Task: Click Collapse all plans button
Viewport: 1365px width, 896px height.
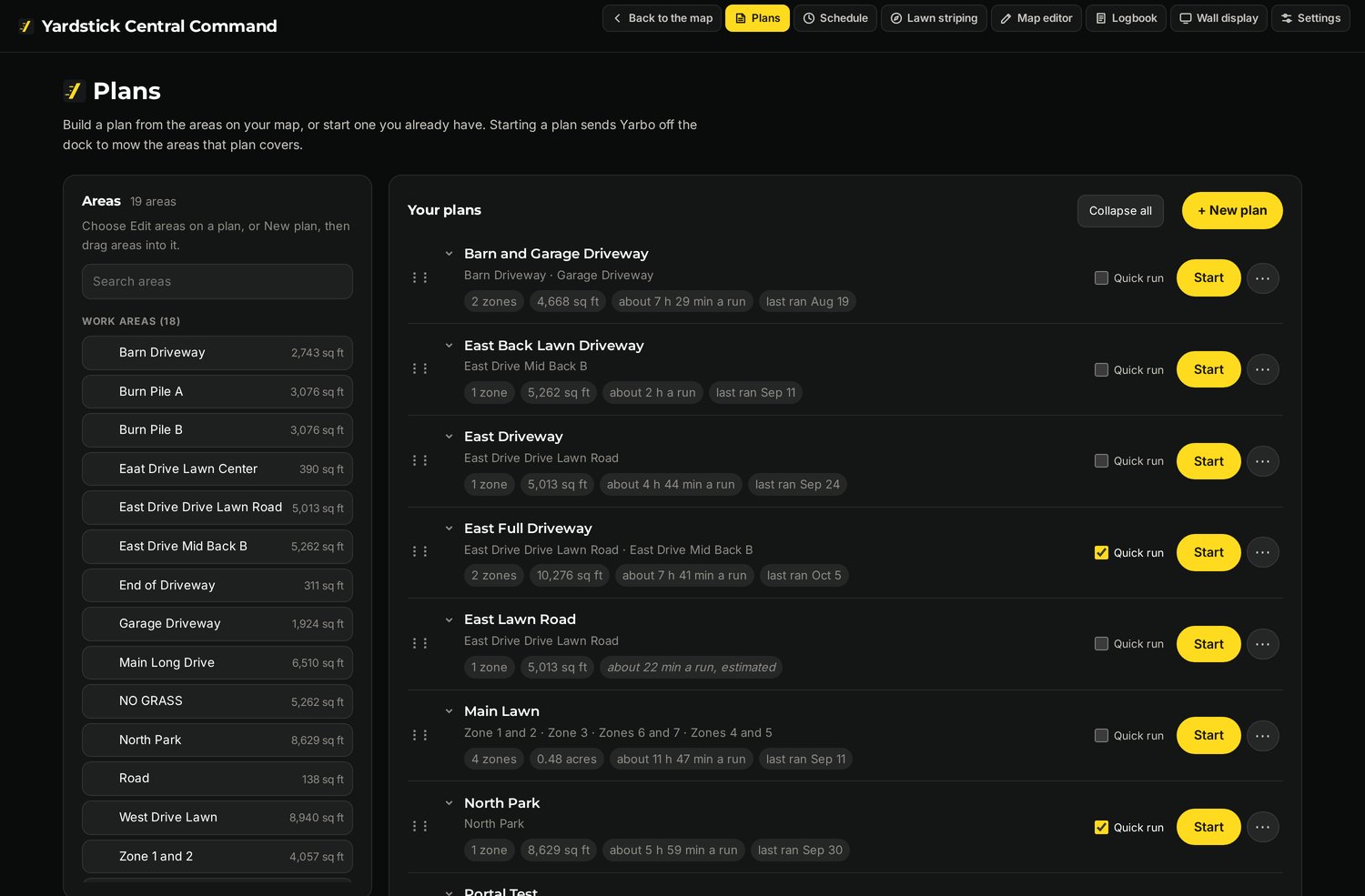Action: [x=1120, y=211]
